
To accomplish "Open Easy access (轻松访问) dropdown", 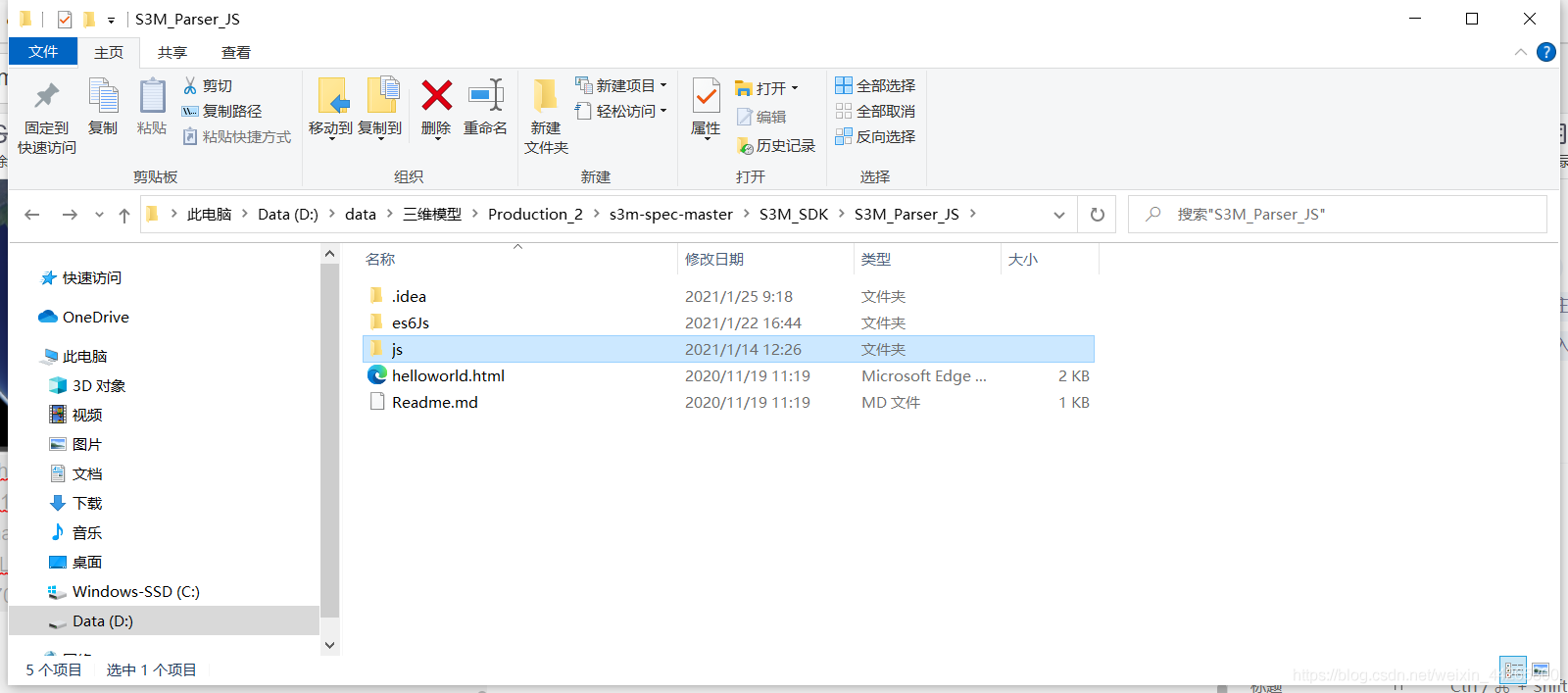I will click(x=621, y=111).
